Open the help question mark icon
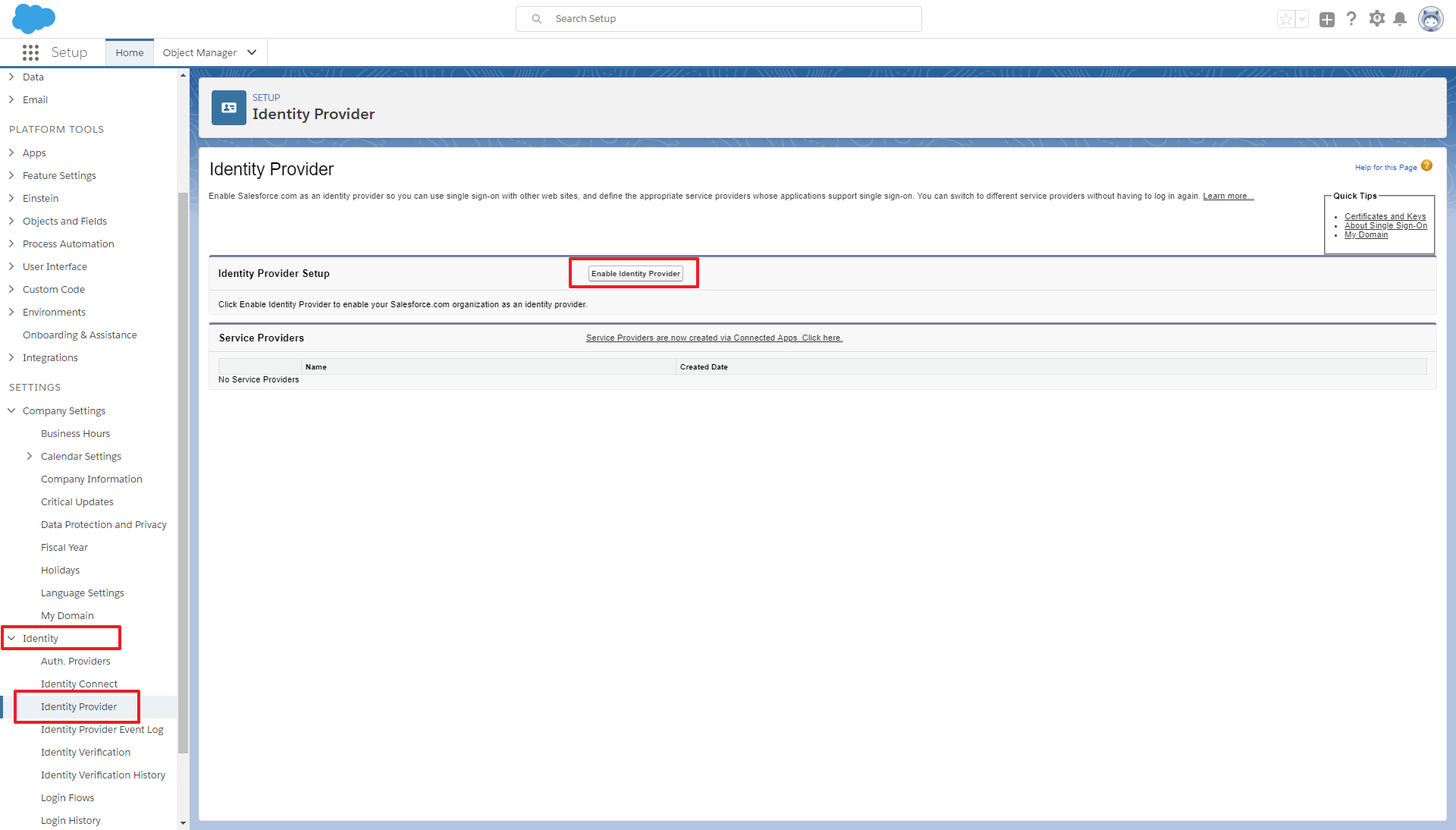Viewport: 1456px width, 830px height. pyautogui.click(x=1351, y=19)
